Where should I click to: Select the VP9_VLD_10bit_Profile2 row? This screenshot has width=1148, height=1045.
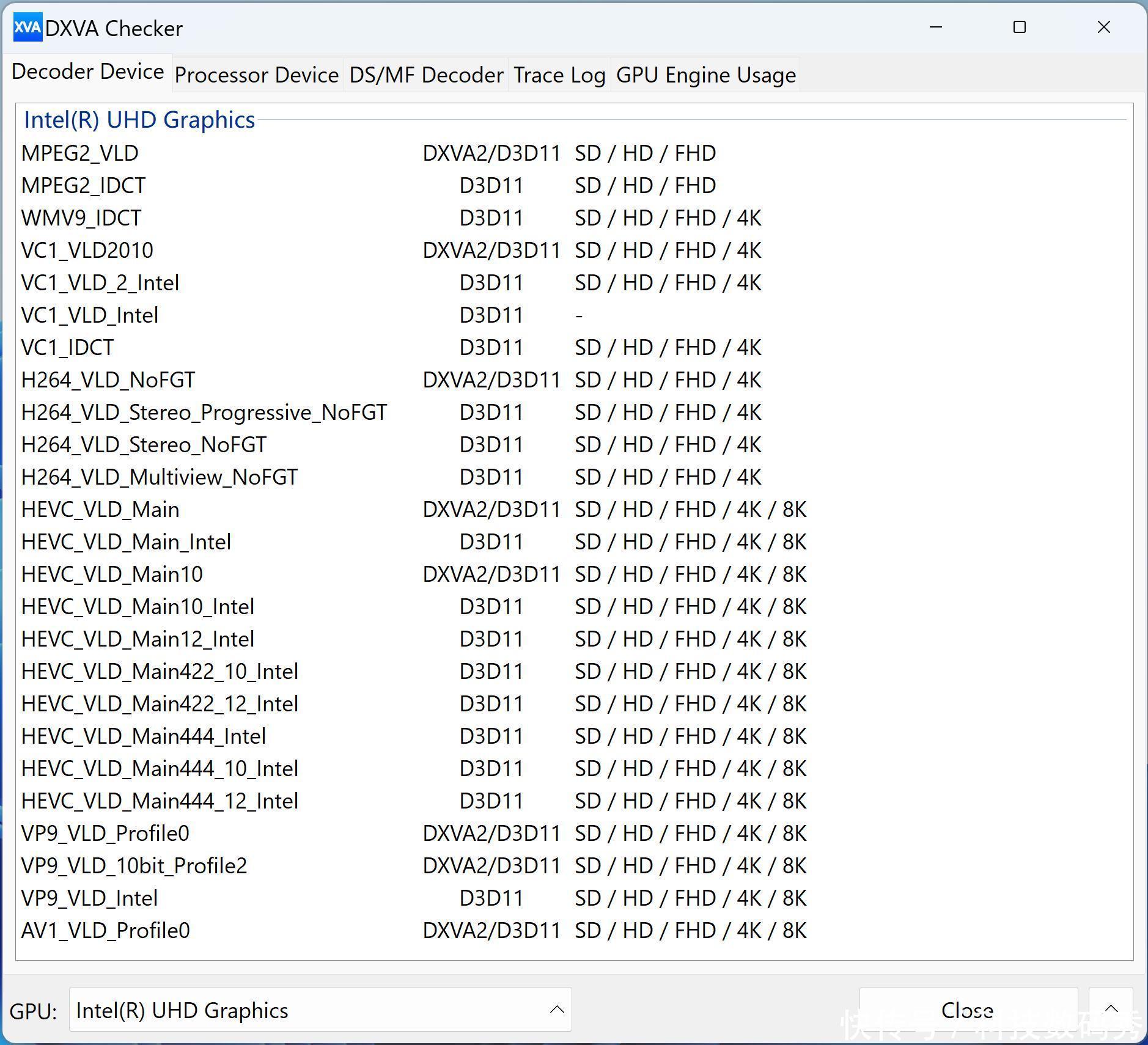134,866
